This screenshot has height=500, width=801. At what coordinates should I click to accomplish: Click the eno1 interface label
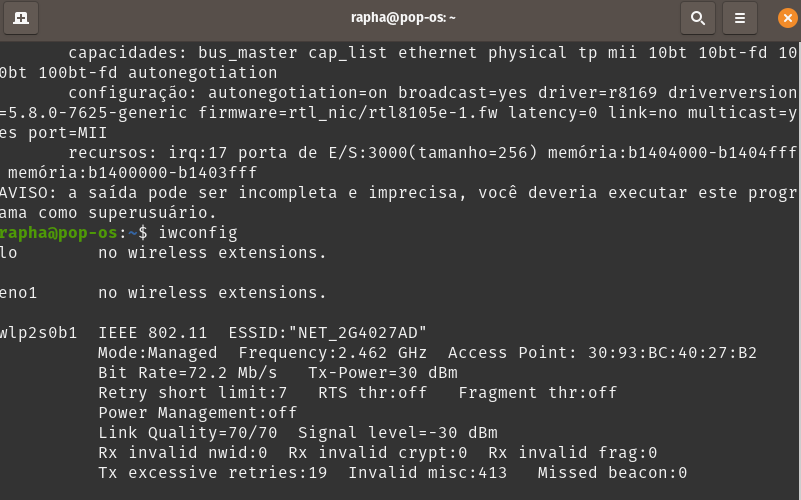pyautogui.click(x=18, y=293)
